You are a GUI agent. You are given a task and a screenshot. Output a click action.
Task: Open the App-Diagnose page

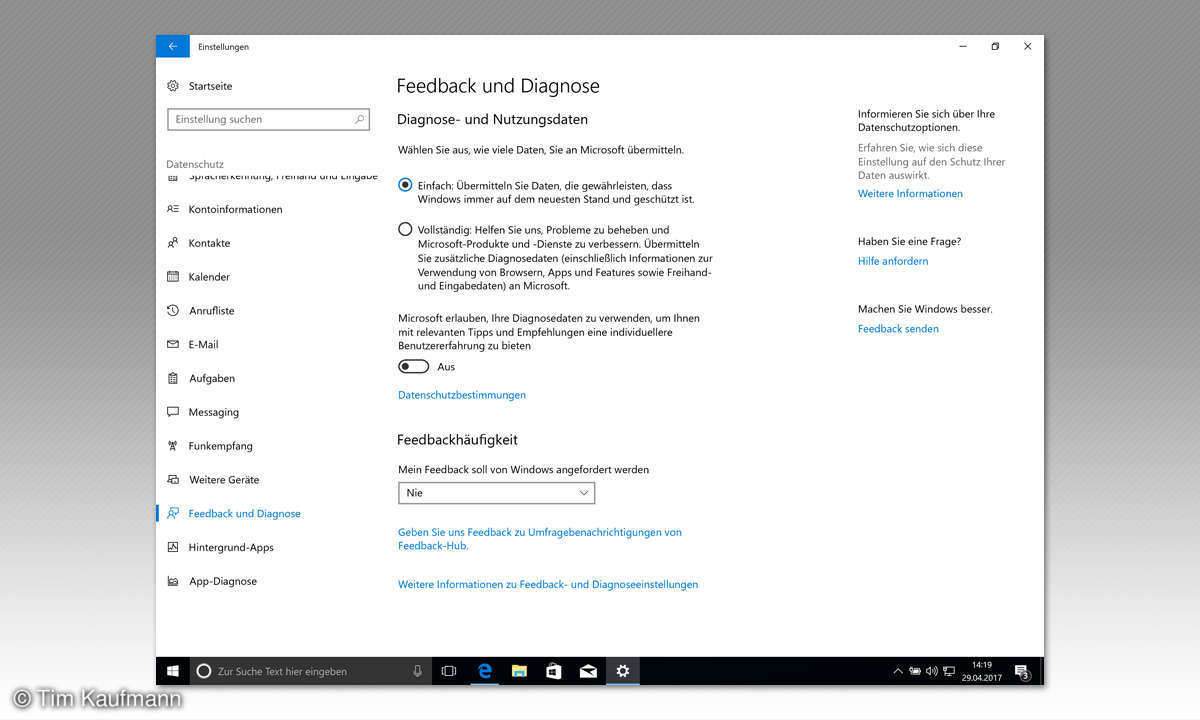[223, 581]
